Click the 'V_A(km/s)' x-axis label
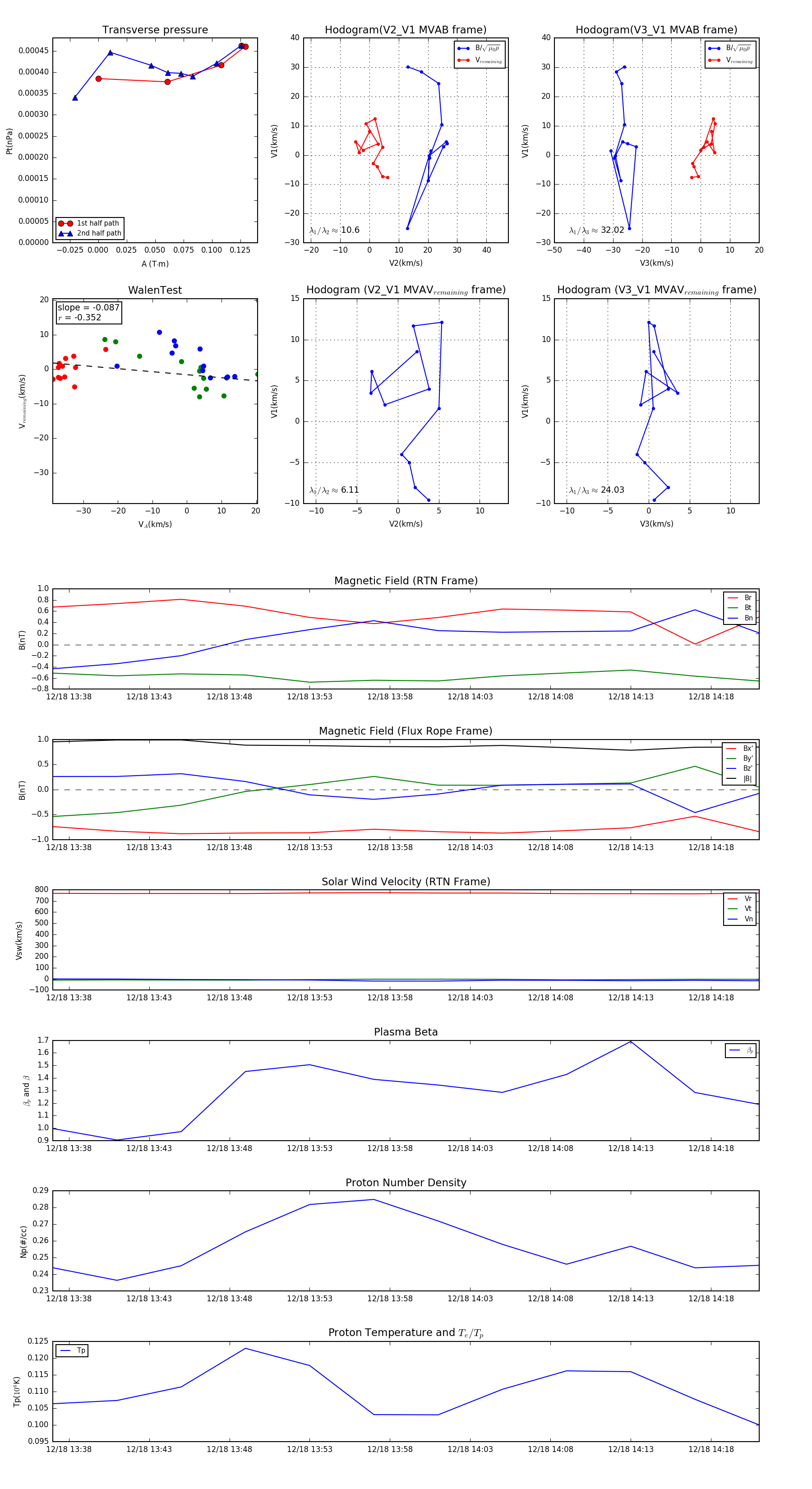Viewport: 812px width, 1489px height. tap(155, 524)
